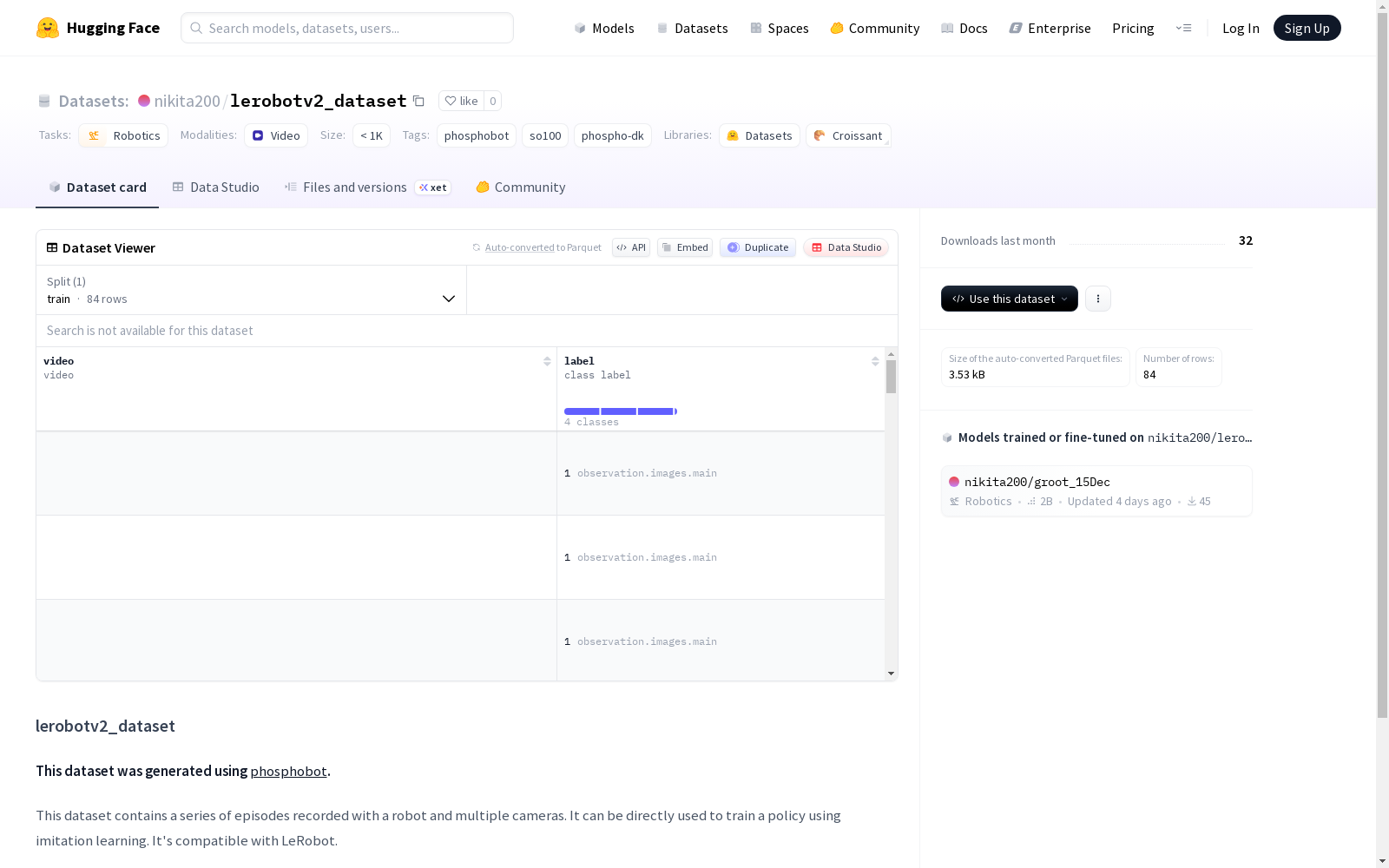The width and height of the screenshot is (1389, 868).
Task: Click the sort icon in the video column
Action: coord(547,361)
